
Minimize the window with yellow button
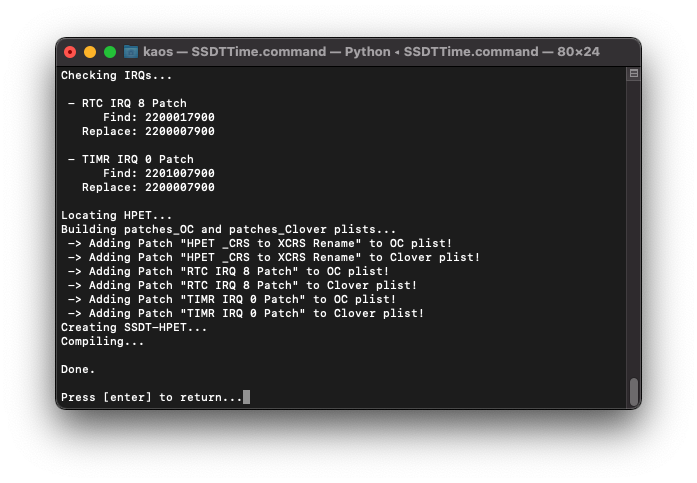point(90,52)
